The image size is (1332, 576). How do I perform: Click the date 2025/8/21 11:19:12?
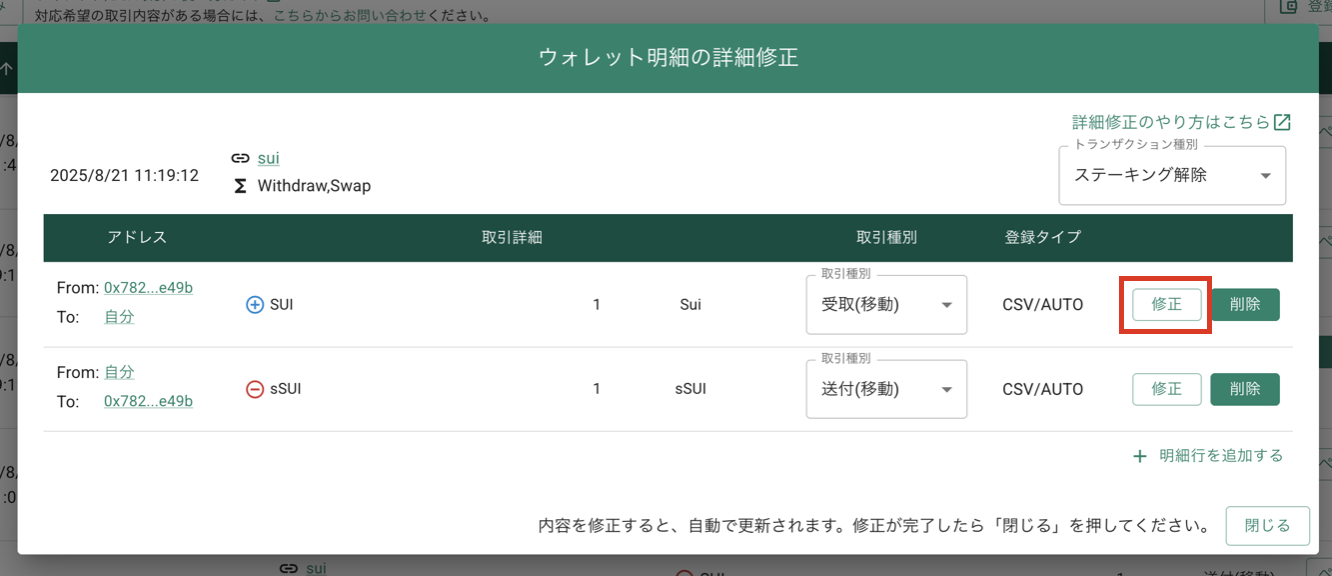124,176
